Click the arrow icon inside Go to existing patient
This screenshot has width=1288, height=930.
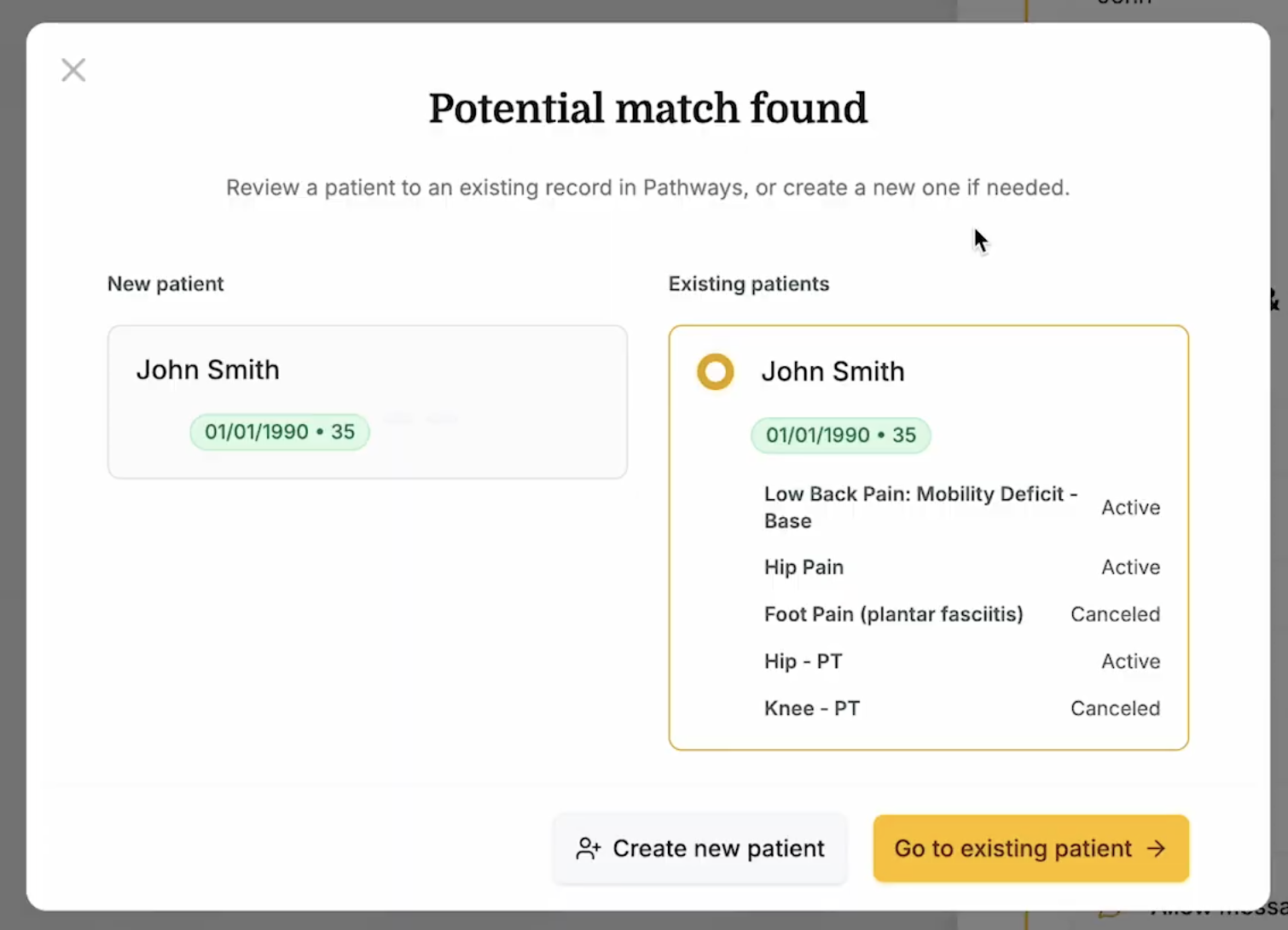point(1157,848)
